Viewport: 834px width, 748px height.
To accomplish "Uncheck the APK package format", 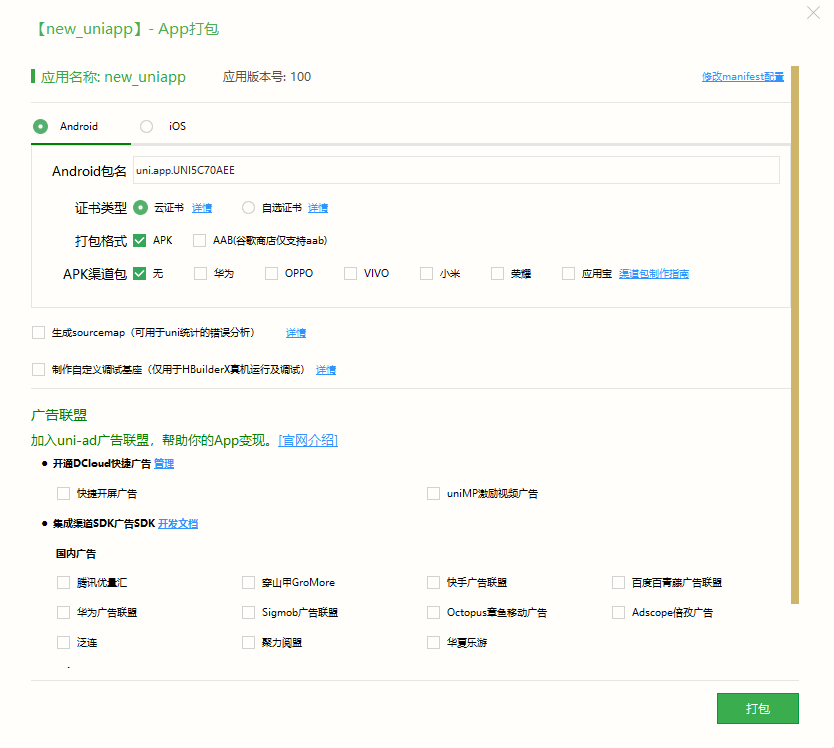I will tap(140, 241).
